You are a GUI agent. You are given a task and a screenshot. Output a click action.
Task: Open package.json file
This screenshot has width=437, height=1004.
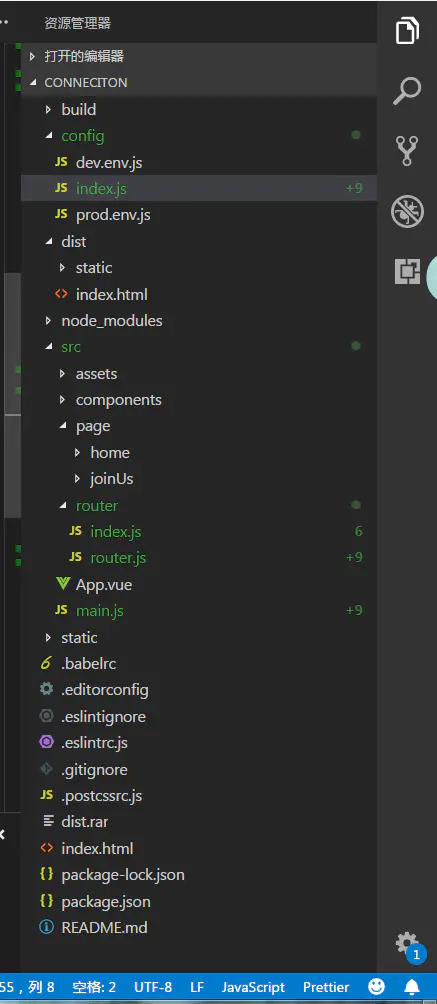[199, 902]
